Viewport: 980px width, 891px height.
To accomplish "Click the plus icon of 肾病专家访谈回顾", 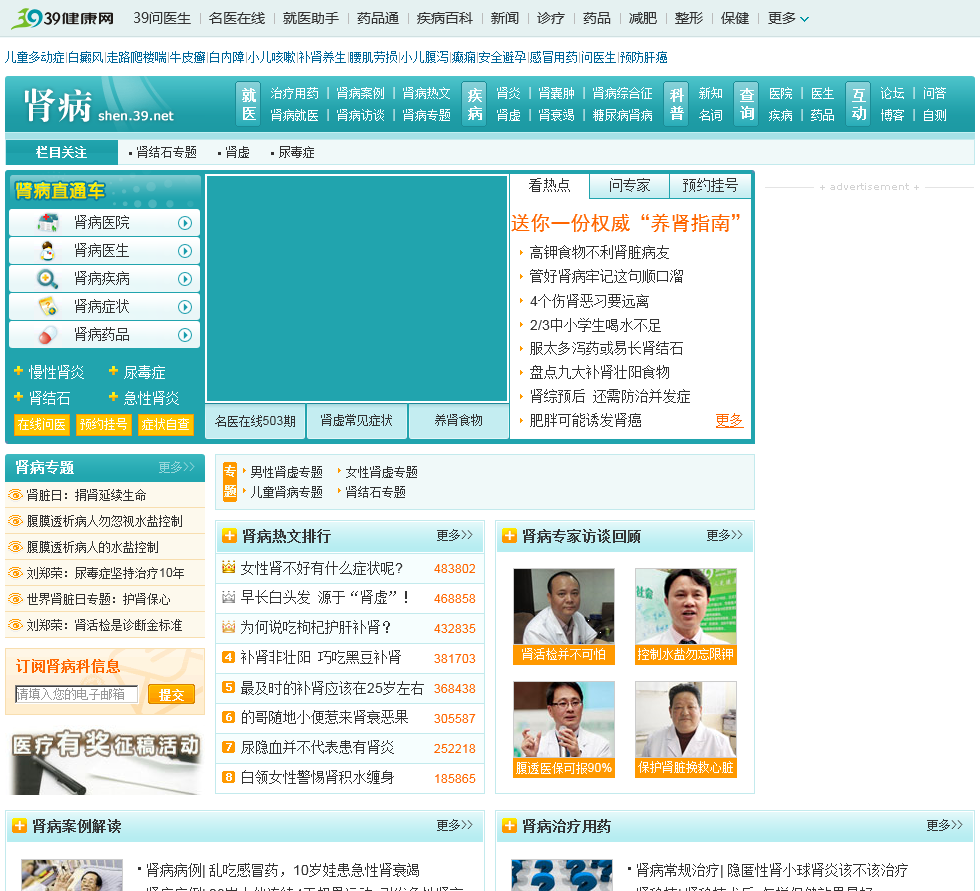I will [509, 536].
